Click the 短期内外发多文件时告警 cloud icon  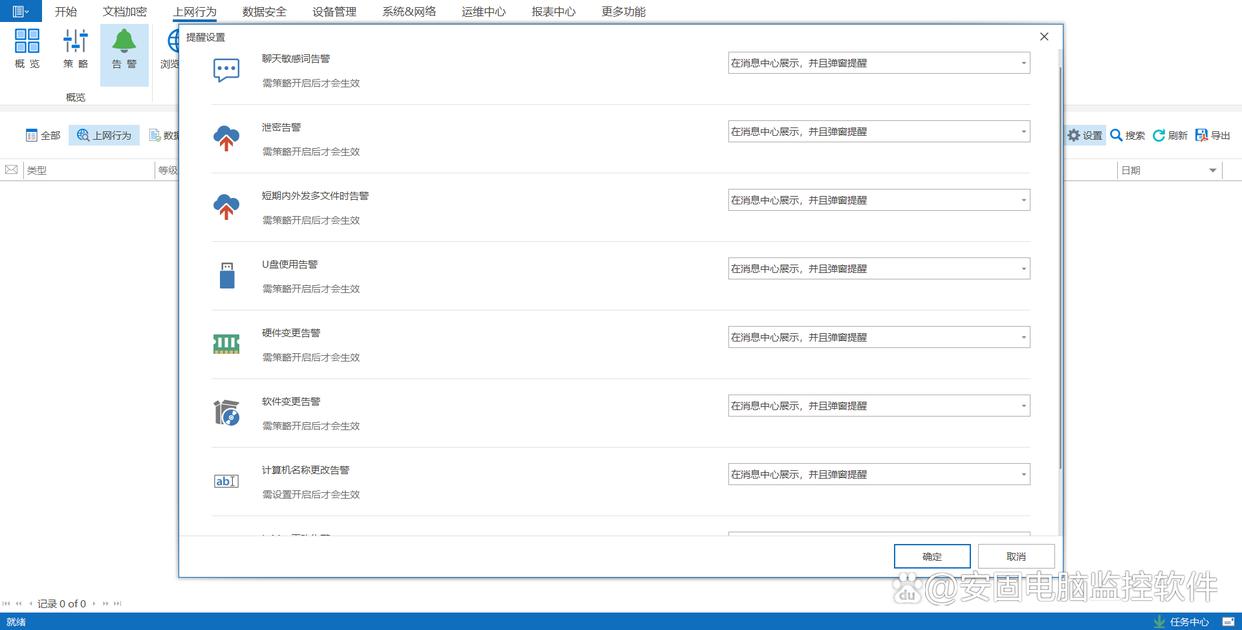coord(227,207)
